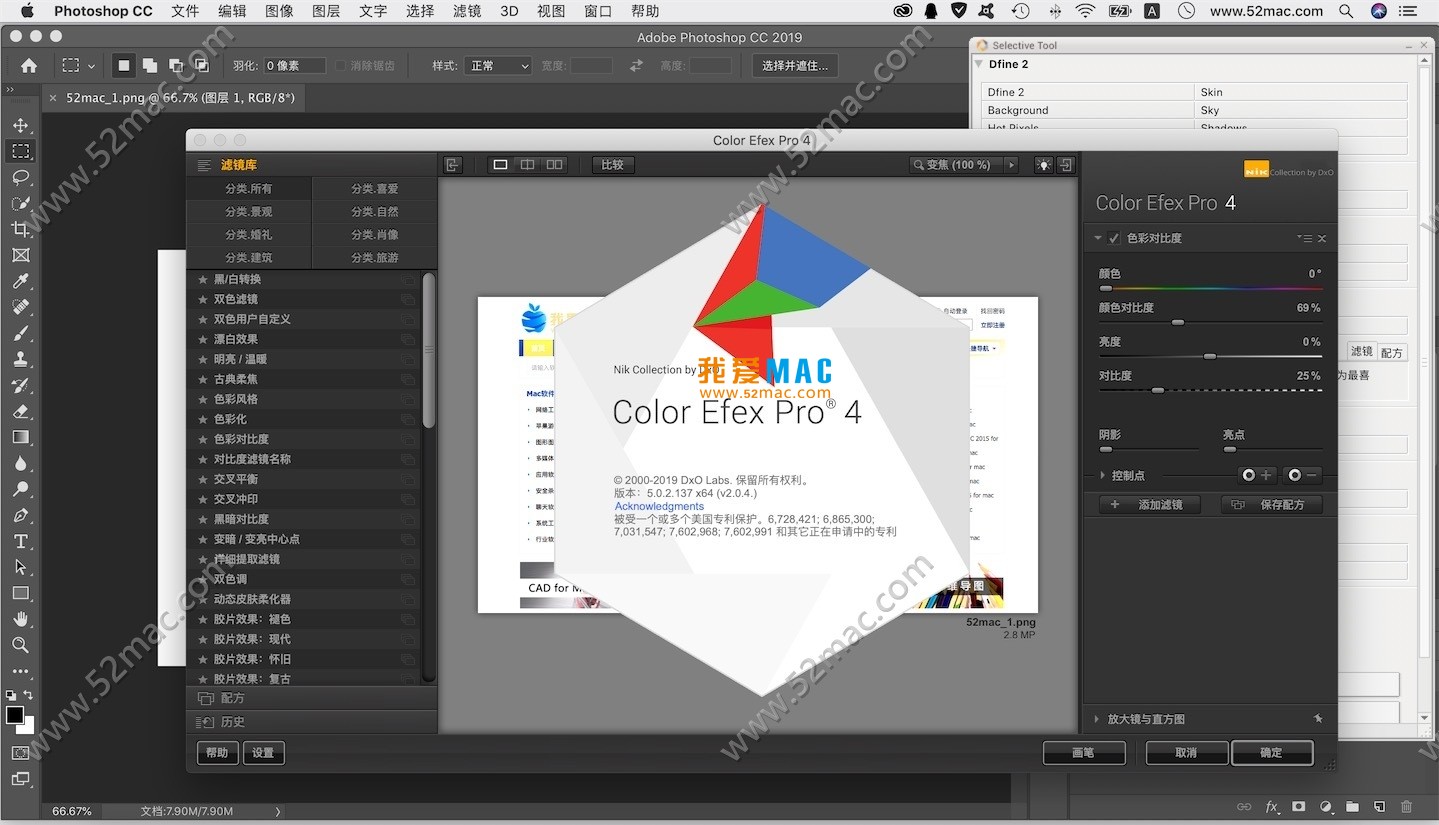Select the Brush tool
This screenshot has height=825, width=1439.
[20, 334]
